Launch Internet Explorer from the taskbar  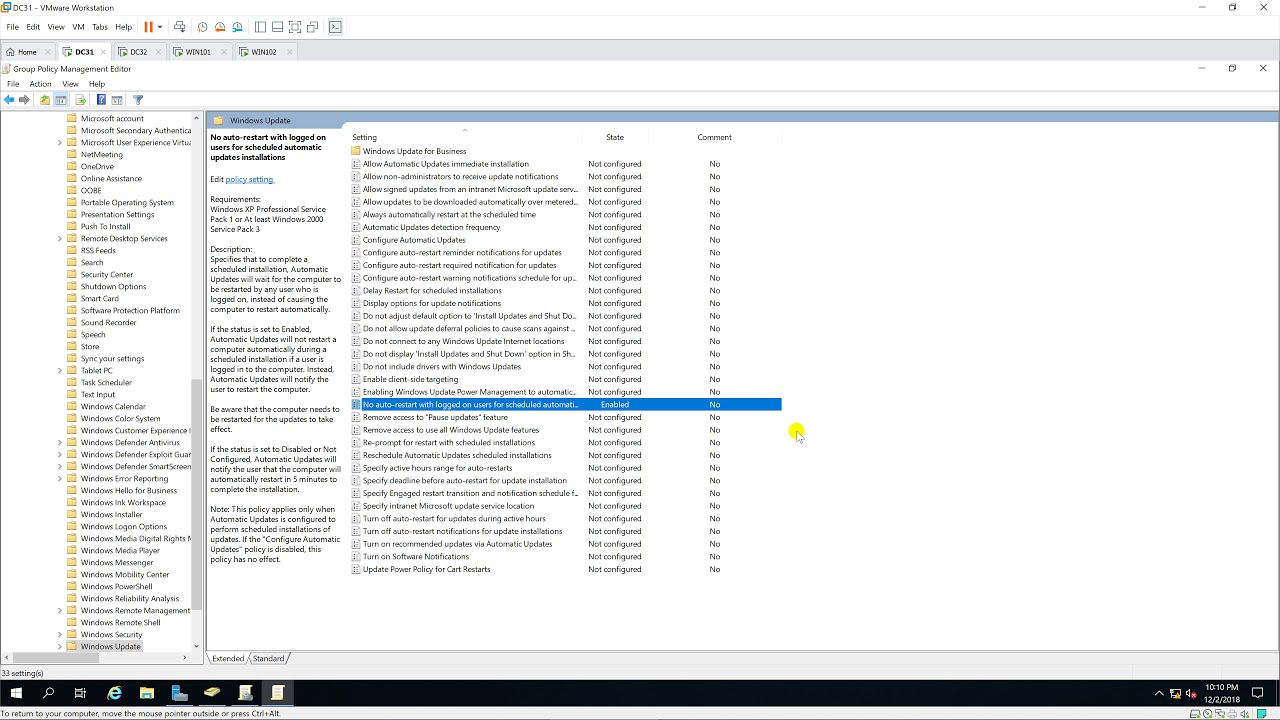click(x=114, y=692)
